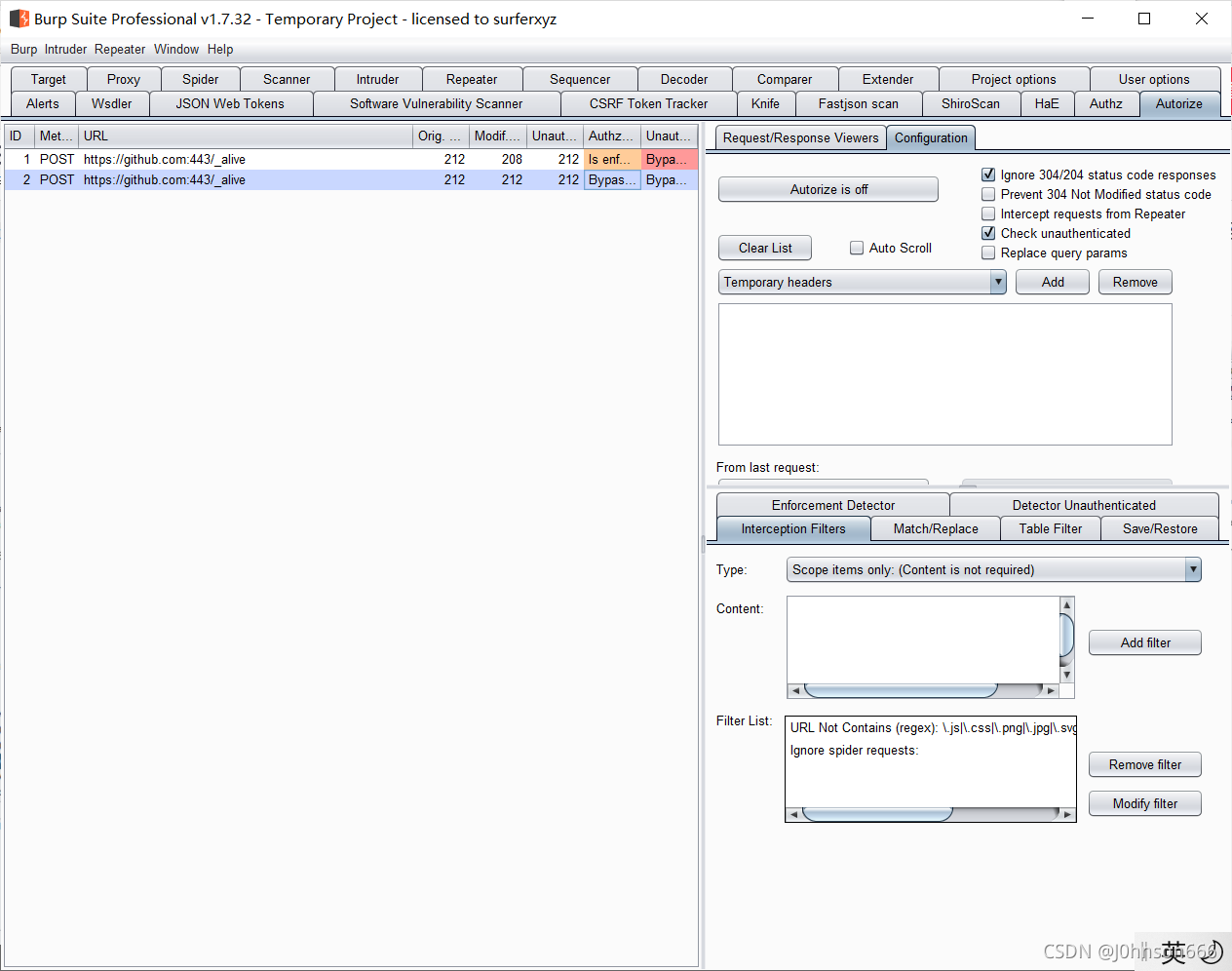Click the input method indicator icon at bottom right

pos(1174,952)
